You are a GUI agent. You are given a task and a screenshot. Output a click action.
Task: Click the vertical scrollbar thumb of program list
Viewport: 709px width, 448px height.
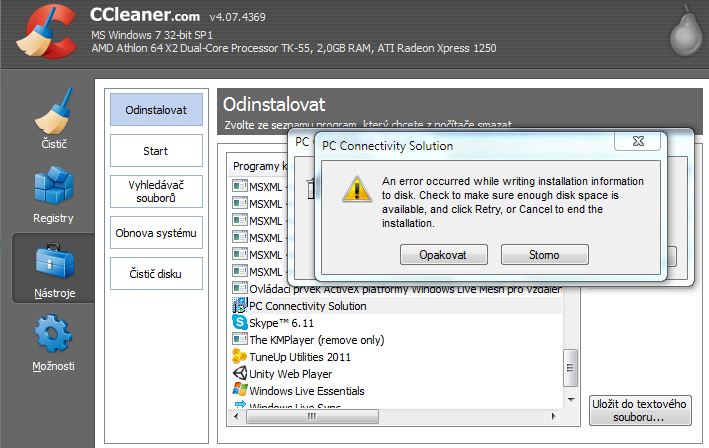click(x=570, y=368)
